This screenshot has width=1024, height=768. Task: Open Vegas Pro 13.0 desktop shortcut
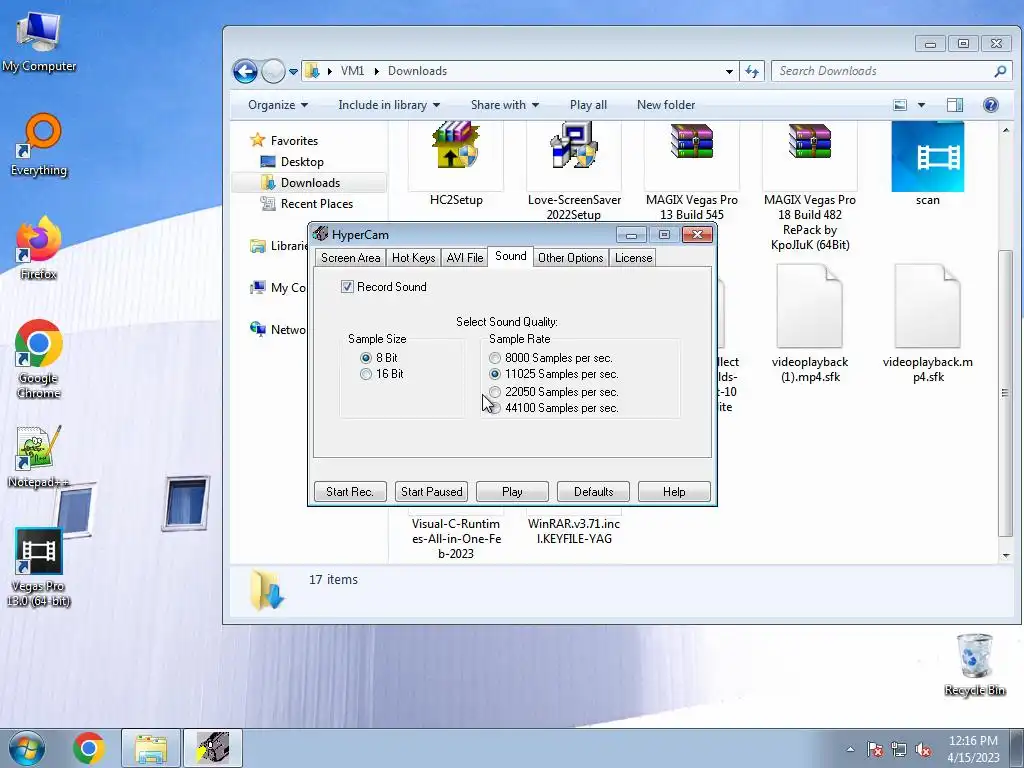pyautogui.click(x=39, y=568)
